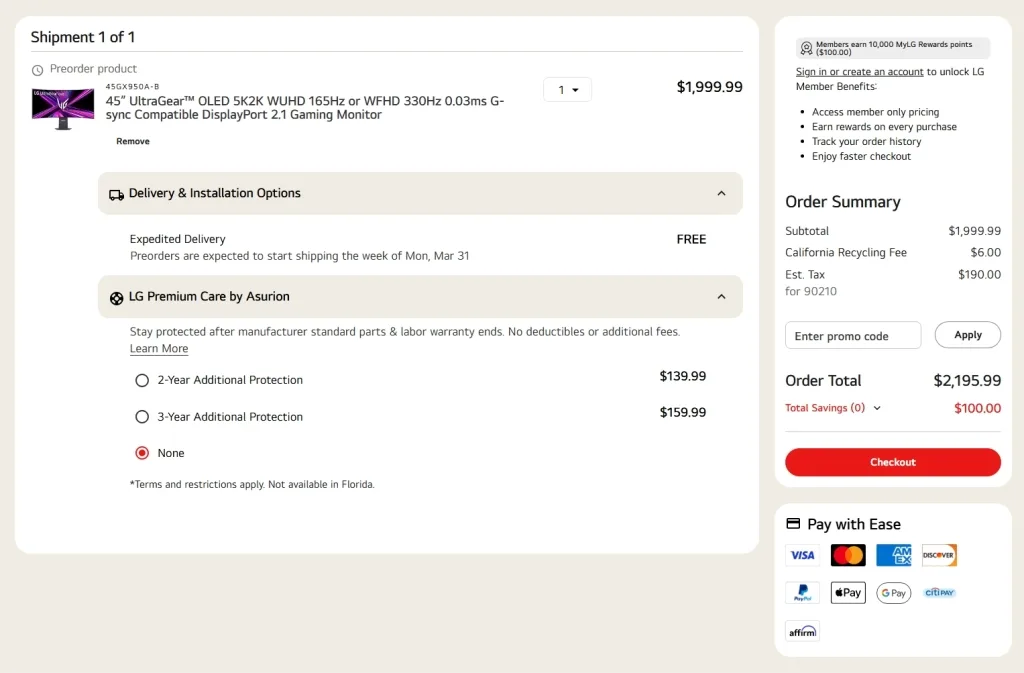Click the promo code input field
Viewport: 1024px width, 673px height.
point(852,335)
